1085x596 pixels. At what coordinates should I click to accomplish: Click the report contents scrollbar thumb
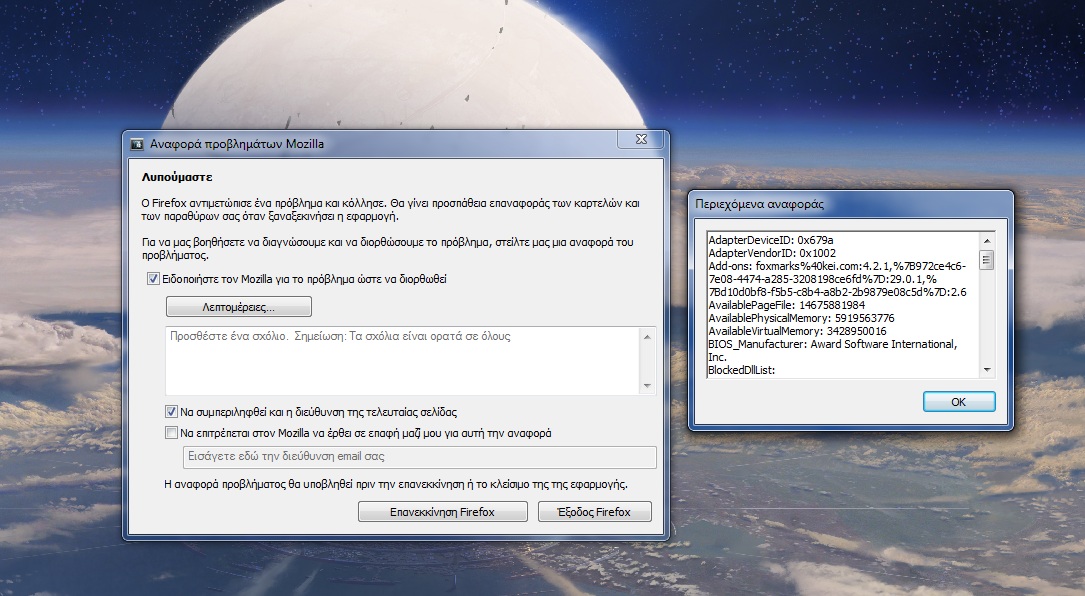pyautogui.click(x=987, y=260)
